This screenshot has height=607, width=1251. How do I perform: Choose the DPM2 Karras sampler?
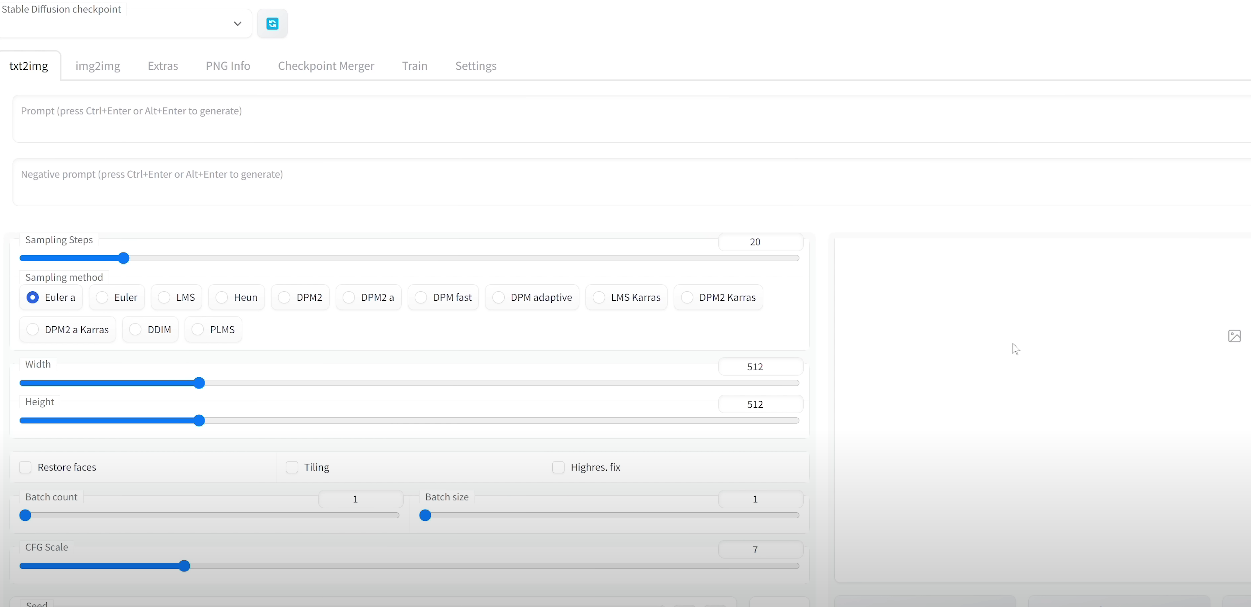coord(686,297)
